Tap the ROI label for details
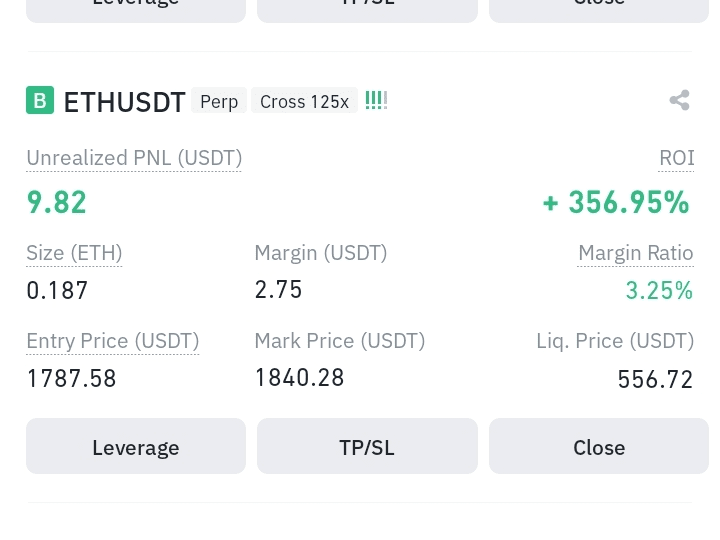This screenshot has width=720, height=540. tap(676, 158)
